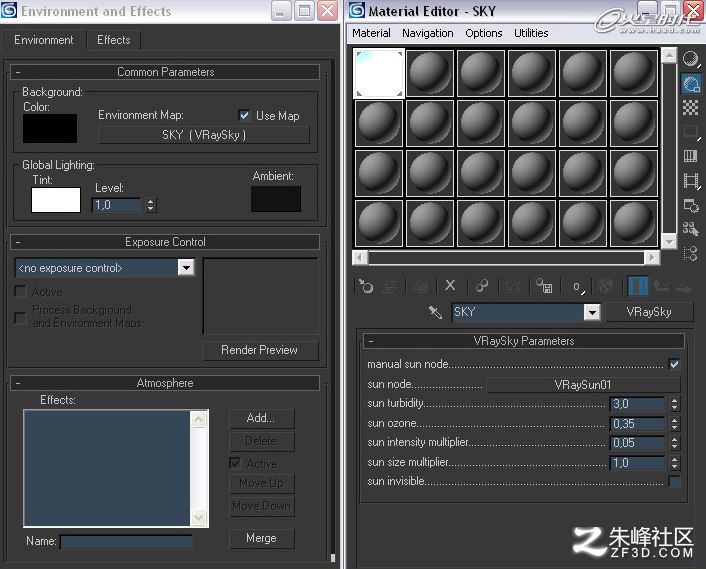Viewport: 706px width, 569px height.
Task: Collapse the VRaySky Parameters rollout
Action: coord(524,341)
